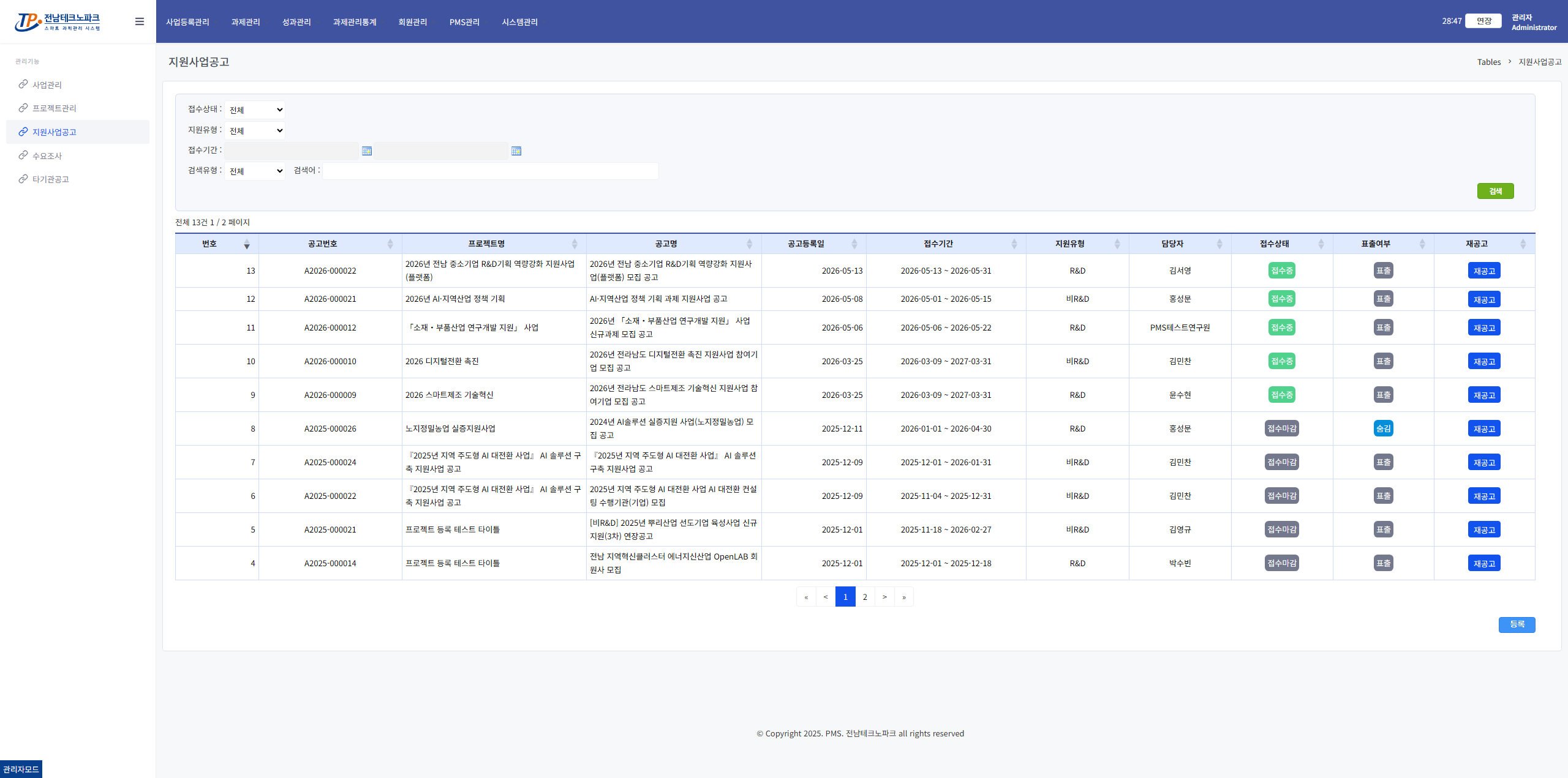Open the 검색유형 dropdown
Screen dimensions: 1568x778
click(255, 171)
